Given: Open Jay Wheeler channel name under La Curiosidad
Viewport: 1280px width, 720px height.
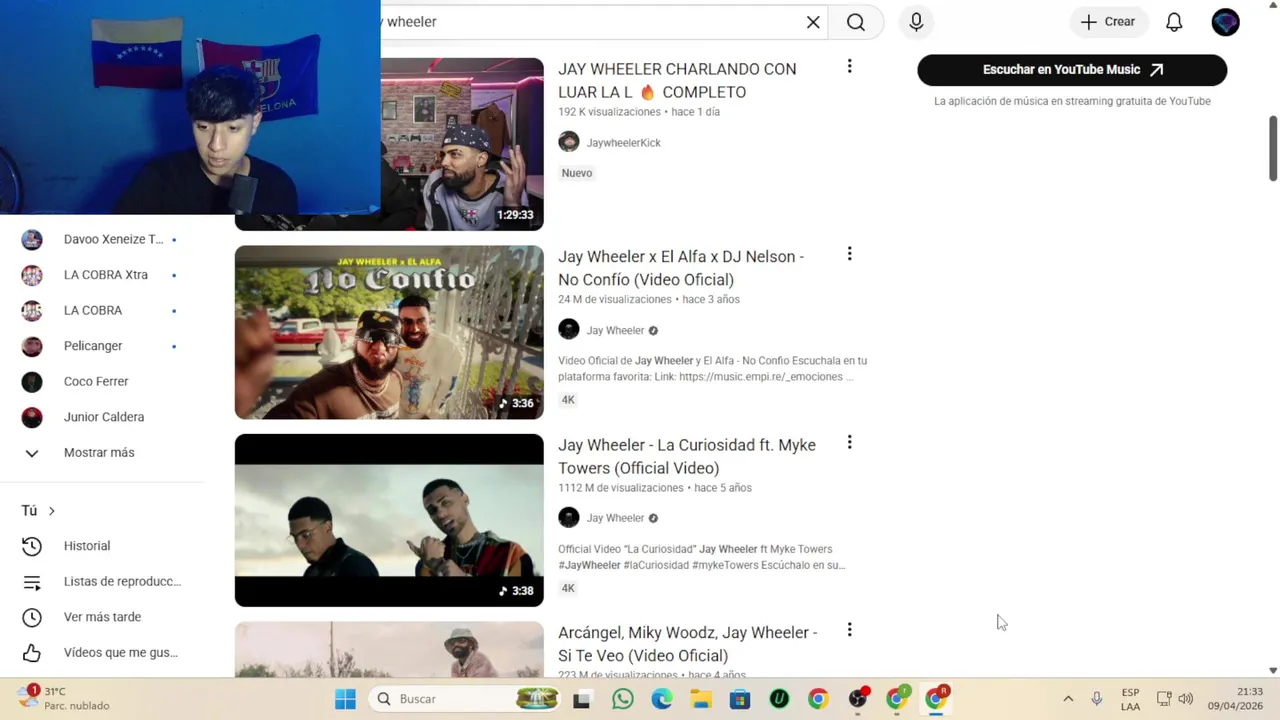Looking at the screenshot, I should pyautogui.click(x=615, y=518).
